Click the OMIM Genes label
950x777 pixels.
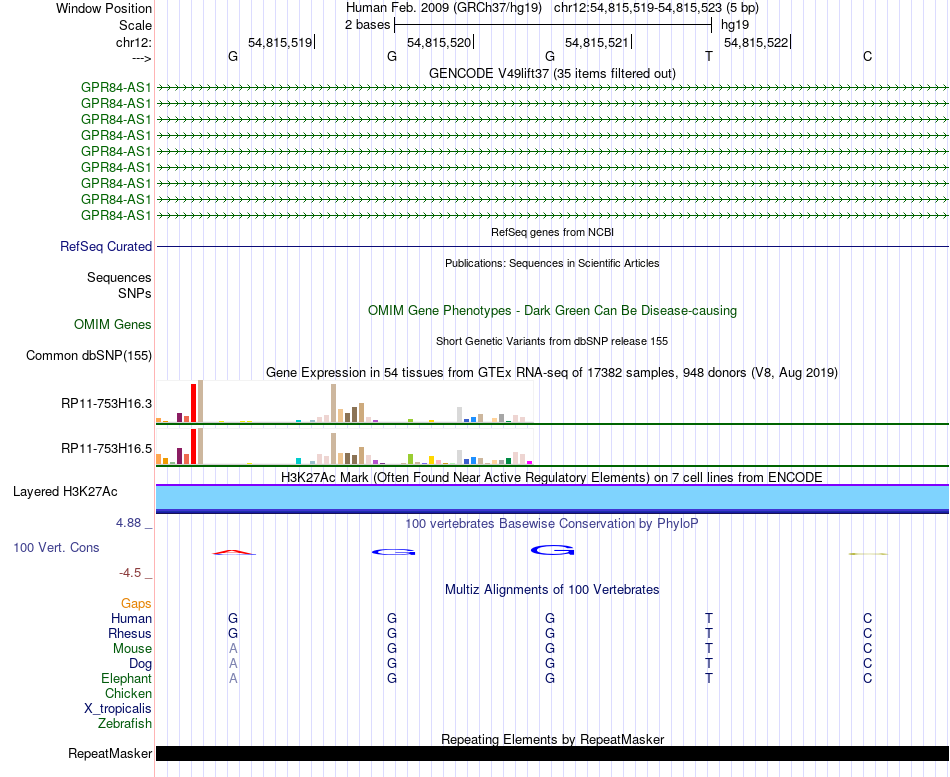[x=113, y=324]
